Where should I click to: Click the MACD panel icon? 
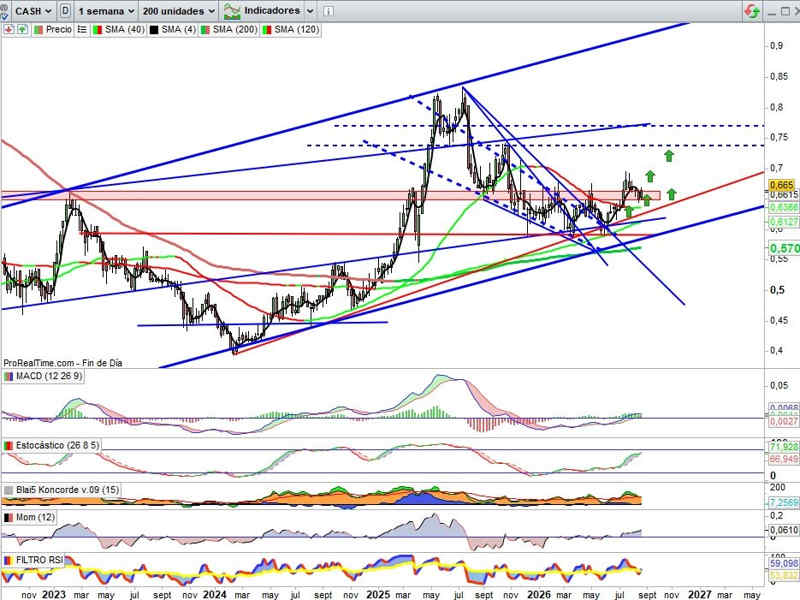[x=8, y=377]
